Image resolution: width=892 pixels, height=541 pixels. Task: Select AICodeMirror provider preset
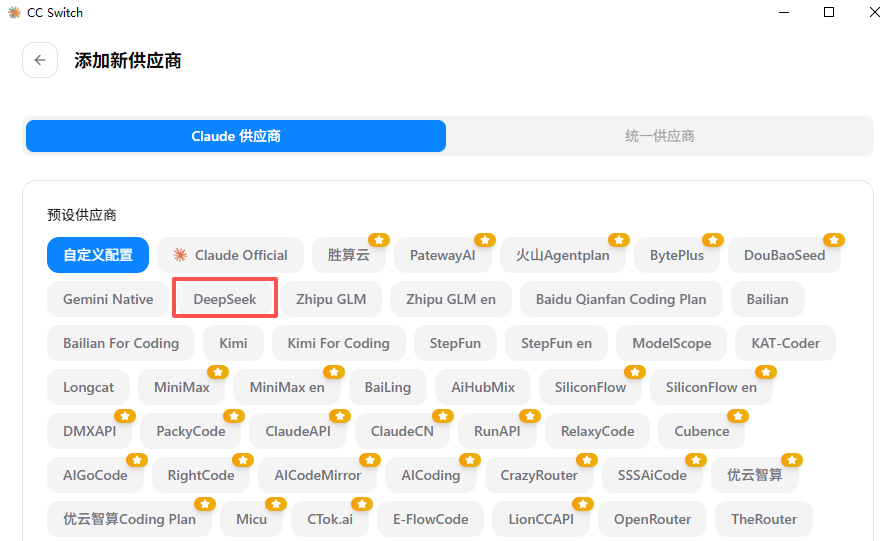[x=317, y=475]
